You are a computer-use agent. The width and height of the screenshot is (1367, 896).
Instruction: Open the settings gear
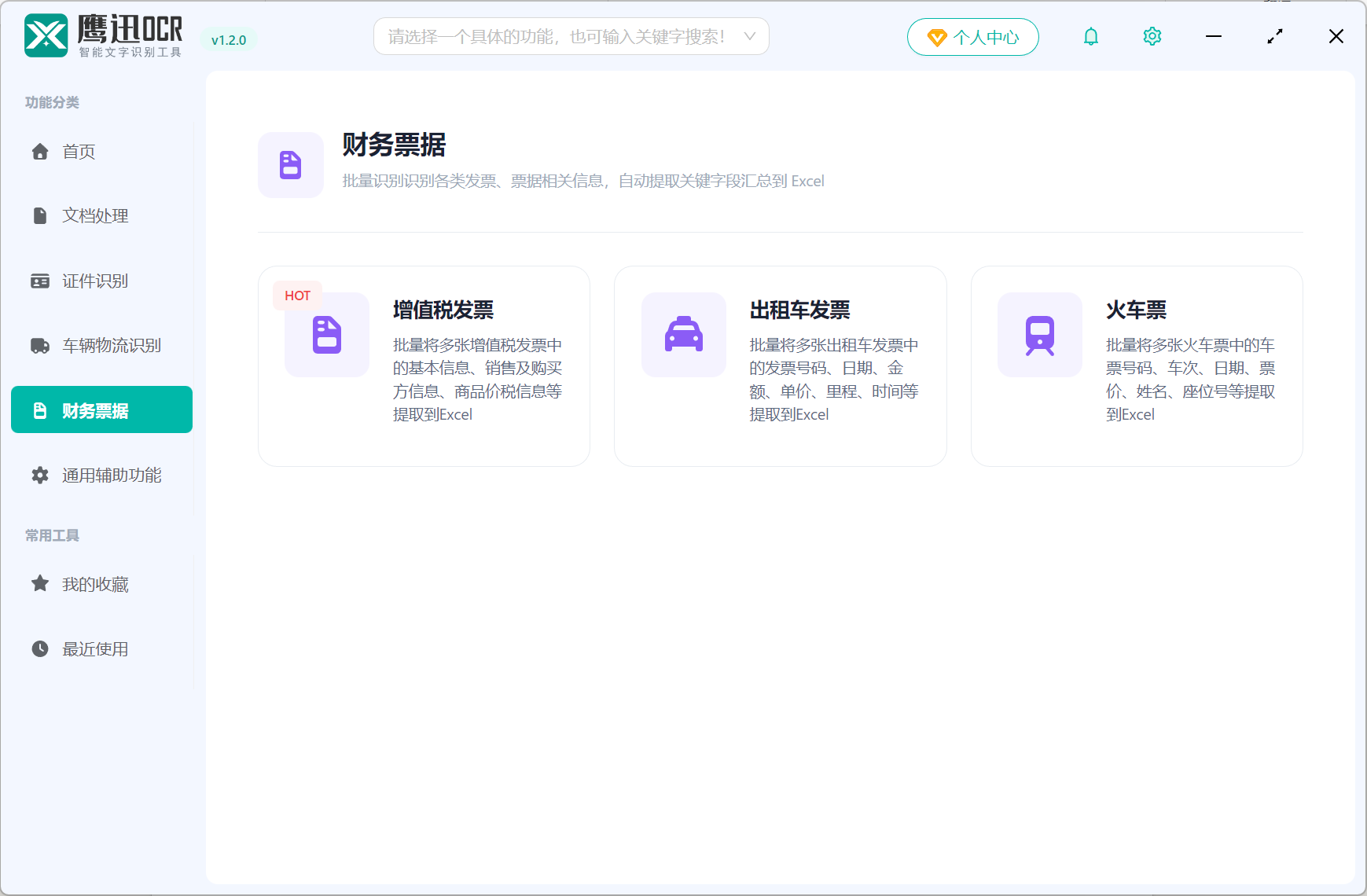[x=1152, y=35]
